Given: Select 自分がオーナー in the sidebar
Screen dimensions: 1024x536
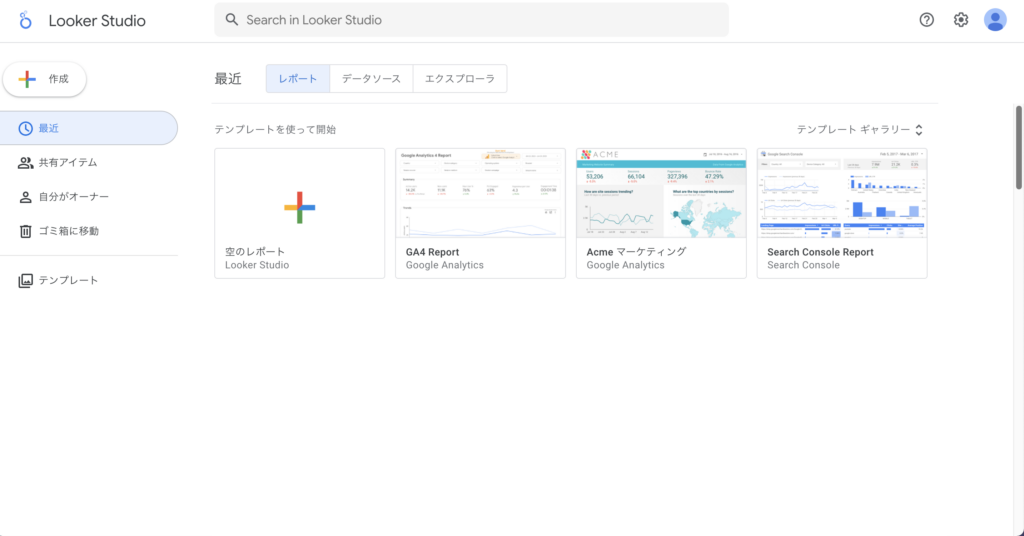Looking at the screenshot, I should tap(89, 197).
